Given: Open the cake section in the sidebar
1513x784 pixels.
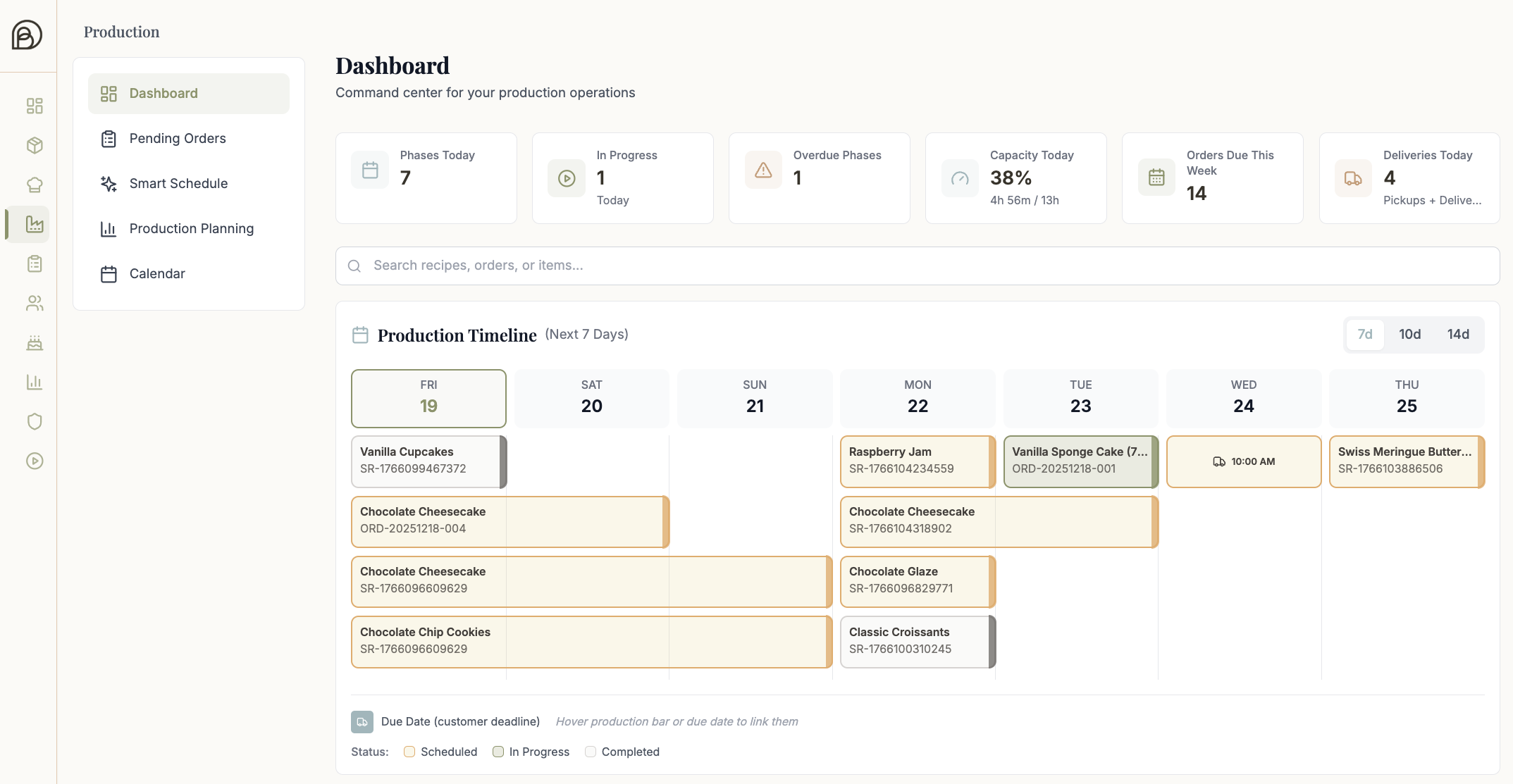Looking at the screenshot, I should pos(34,343).
